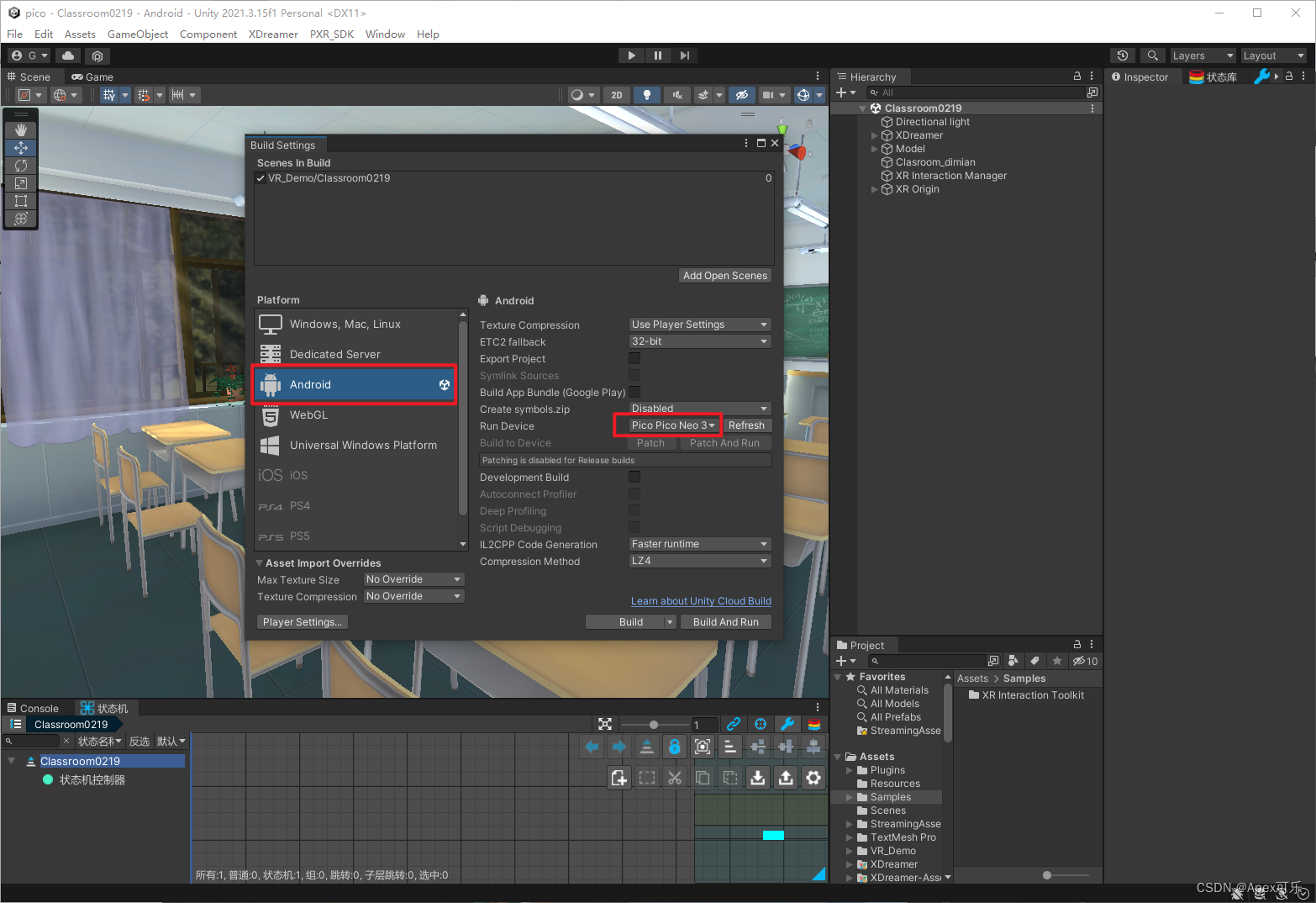The height and width of the screenshot is (903, 1316).
Task: Open the gear settings icon in state machine panel
Action: [813, 778]
